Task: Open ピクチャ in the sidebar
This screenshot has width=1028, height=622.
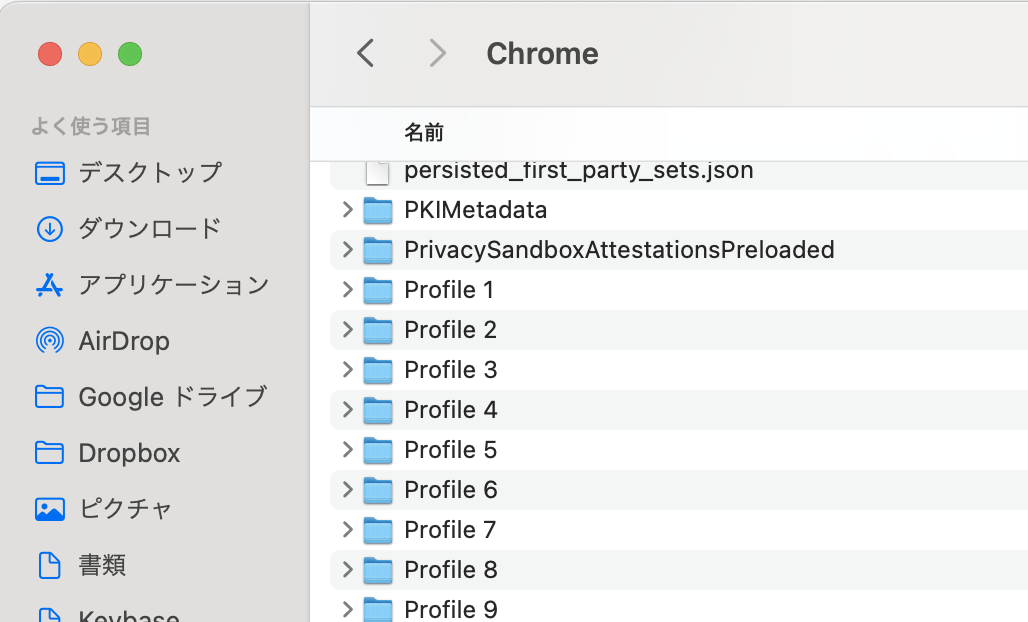Action: coord(125,509)
